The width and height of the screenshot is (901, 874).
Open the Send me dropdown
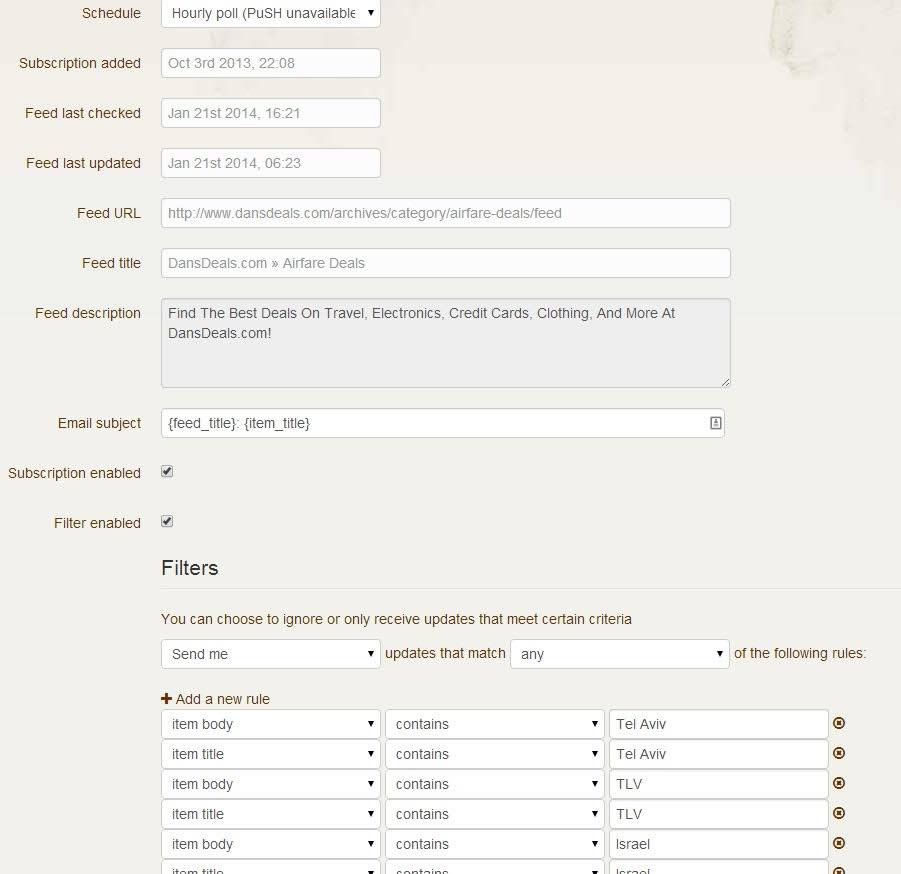tap(271, 654)
